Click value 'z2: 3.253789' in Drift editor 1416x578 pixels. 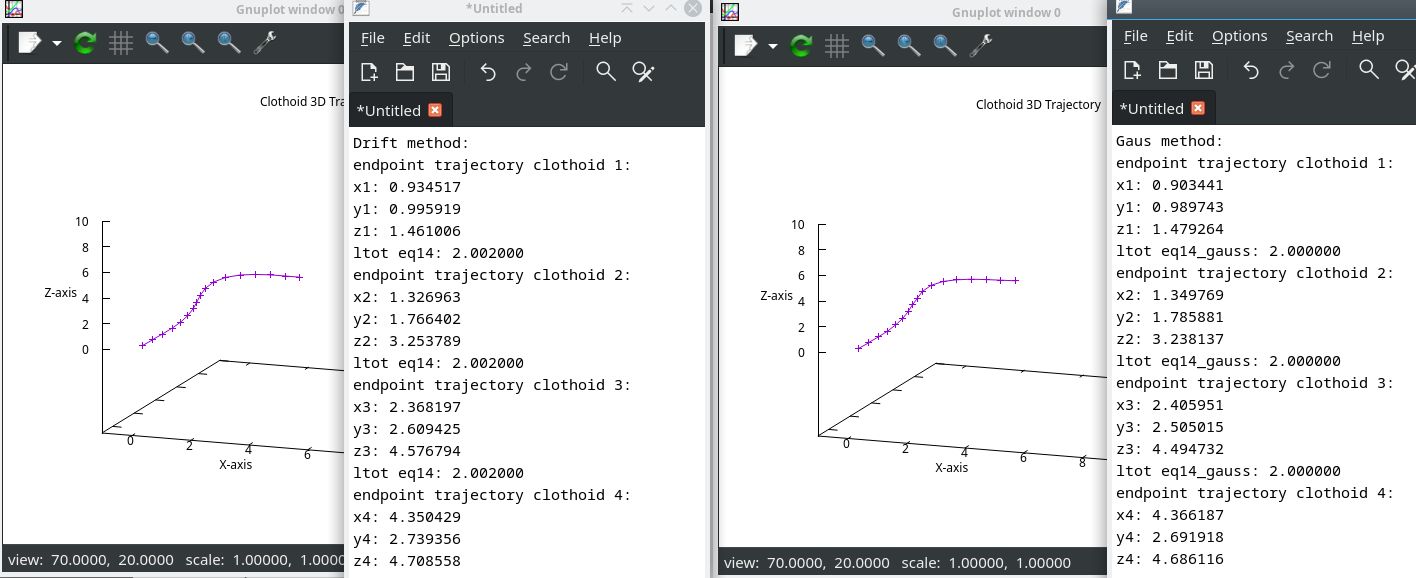pyautogui.click(x=407, y=341)
